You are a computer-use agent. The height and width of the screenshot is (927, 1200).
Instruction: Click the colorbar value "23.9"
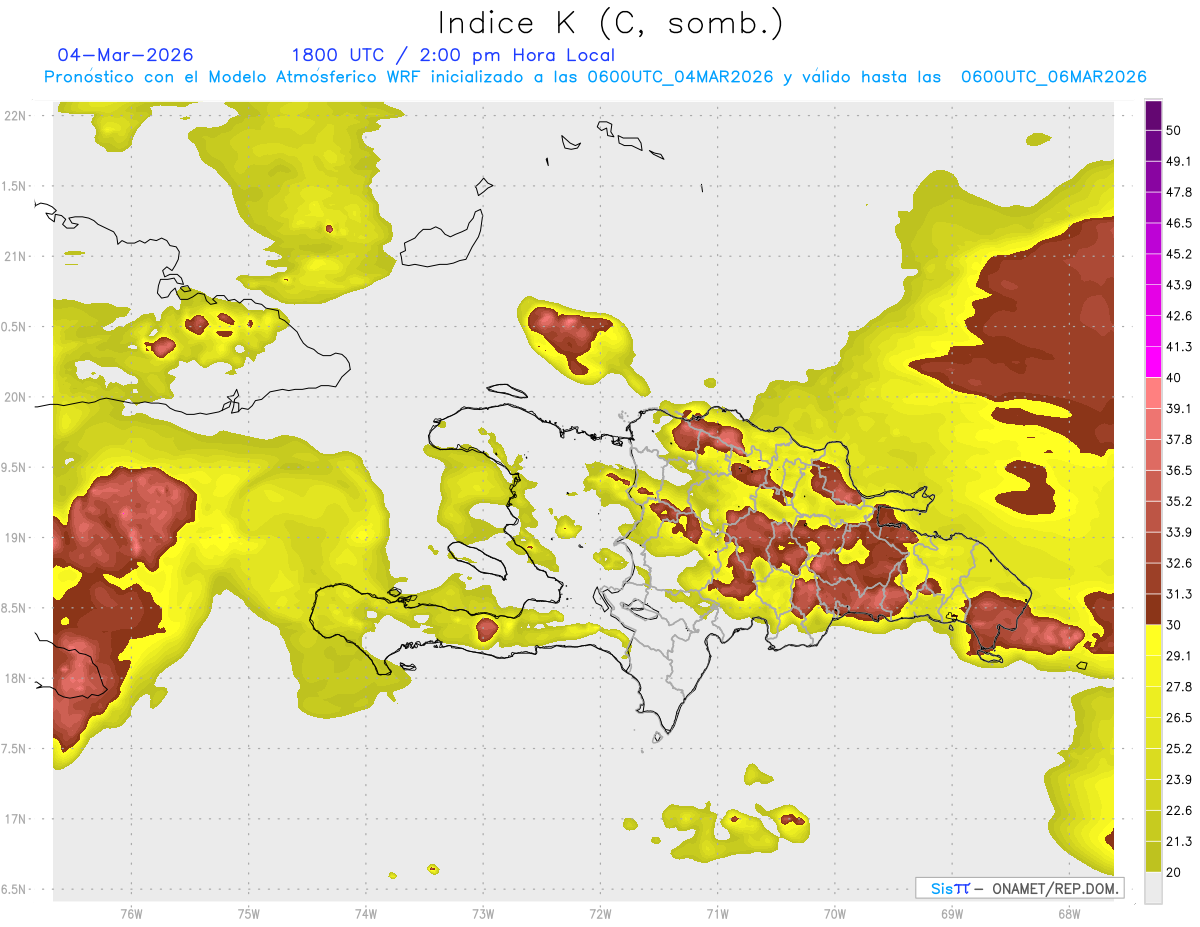coord(1179,780)
